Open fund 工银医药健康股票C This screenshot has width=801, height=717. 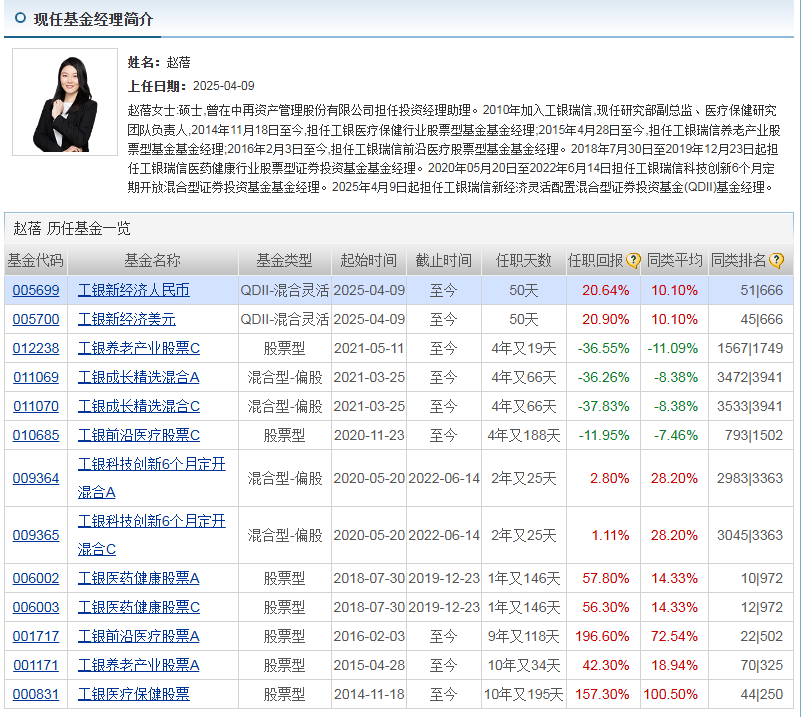click(139, 607)
